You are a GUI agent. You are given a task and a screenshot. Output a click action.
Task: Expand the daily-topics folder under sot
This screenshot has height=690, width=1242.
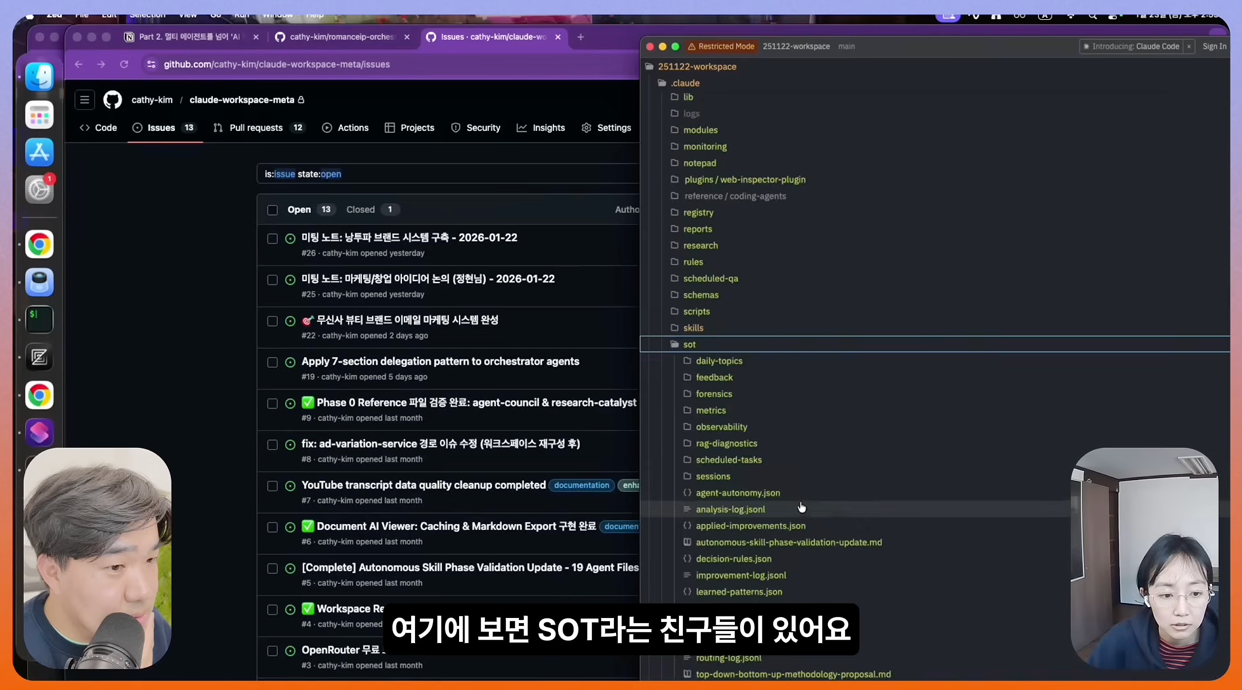pos(719,360)
